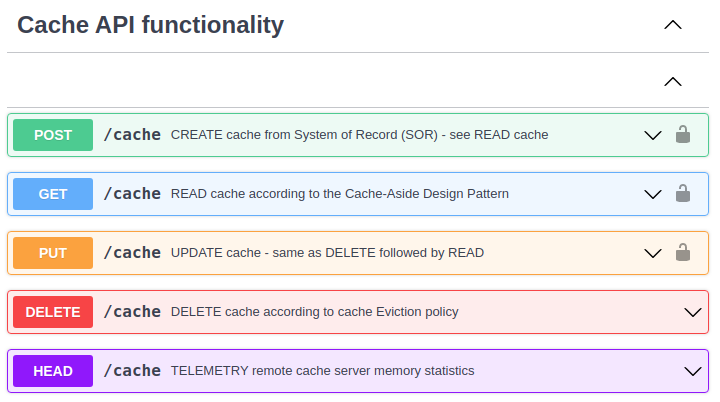Click the green POST method badge
The image size is (720, 402).
[53, 135]
